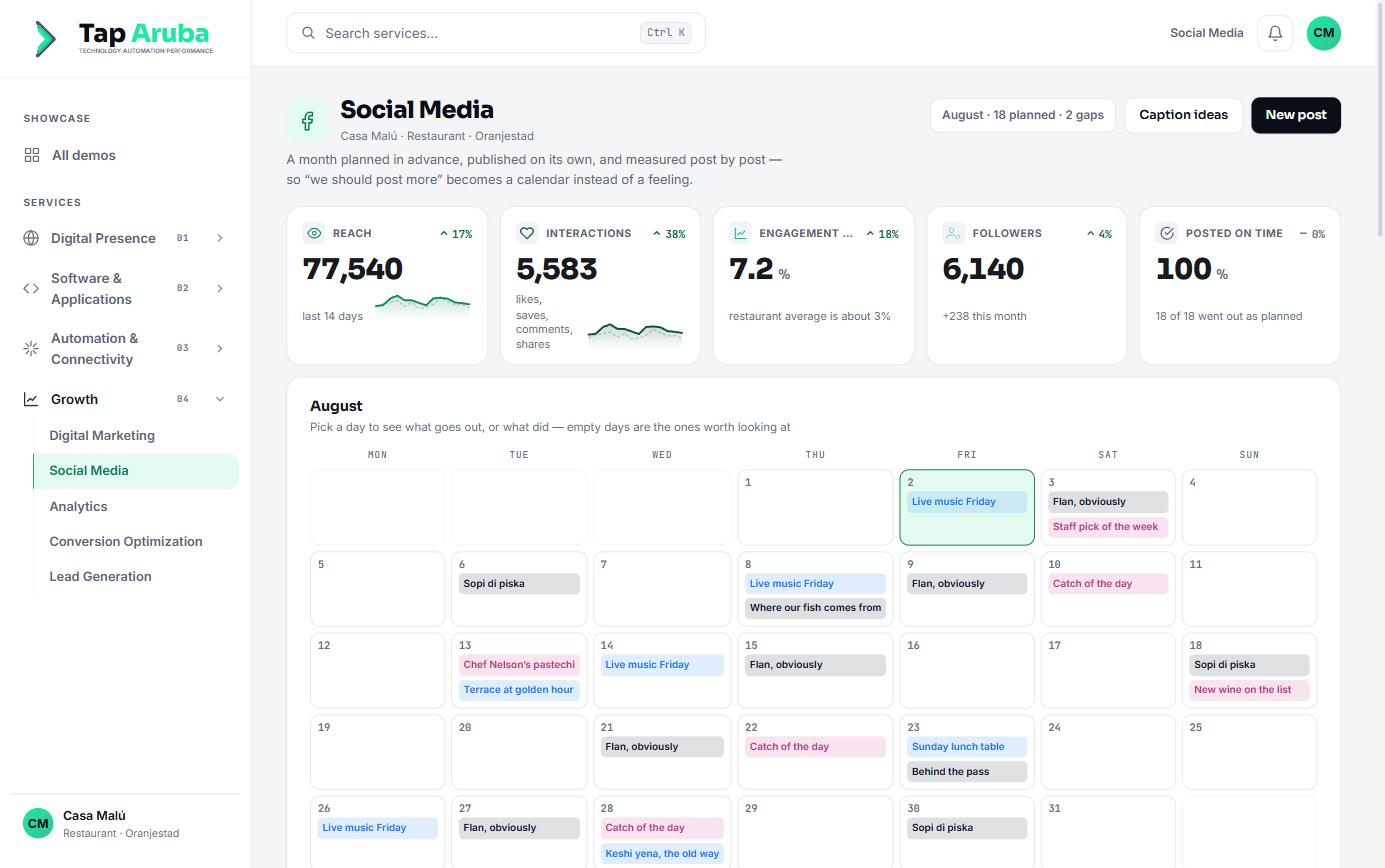Click the Posted On Time check icon
Screen dimensions: 1385x868
[1167, 233]
